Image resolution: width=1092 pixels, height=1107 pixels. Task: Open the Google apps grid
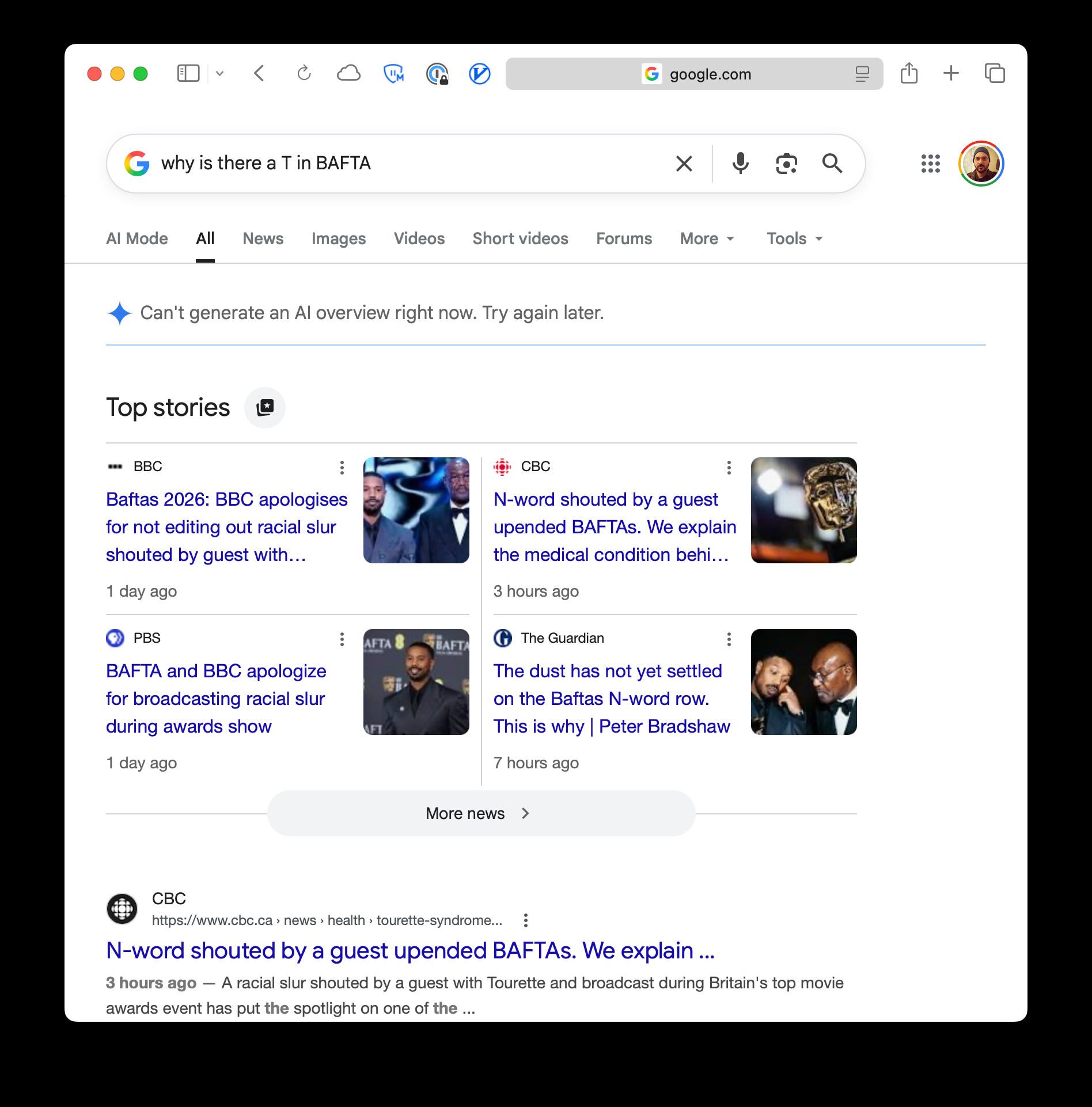(x=930, y=164)
